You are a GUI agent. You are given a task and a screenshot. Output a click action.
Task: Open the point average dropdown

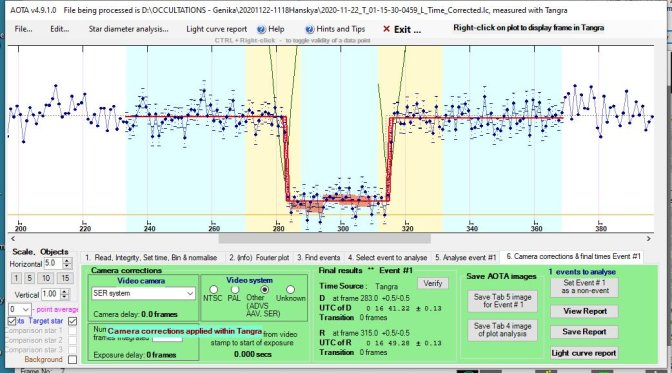20,309
